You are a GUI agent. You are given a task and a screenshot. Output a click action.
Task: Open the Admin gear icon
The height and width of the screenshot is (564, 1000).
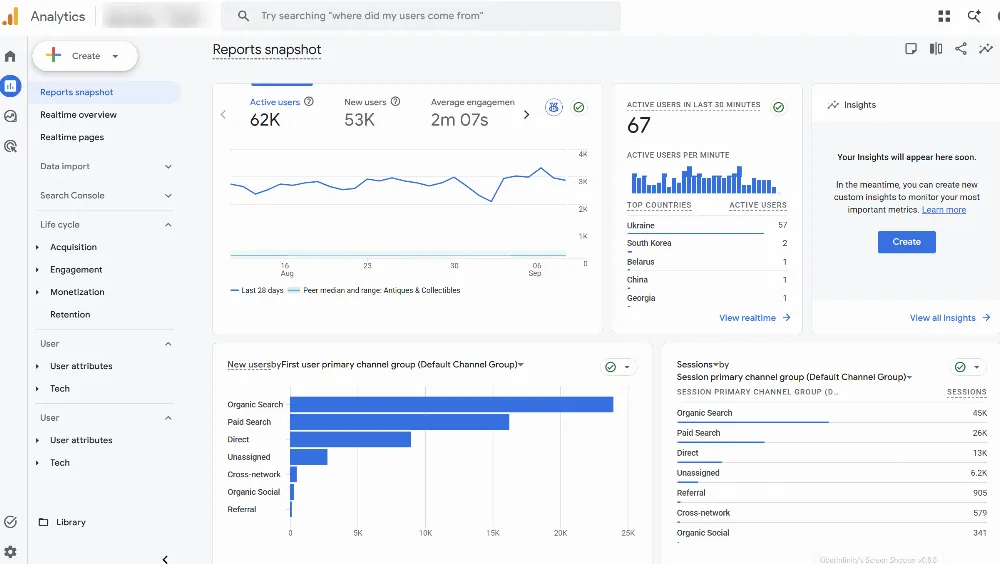(x=10, y=552)
